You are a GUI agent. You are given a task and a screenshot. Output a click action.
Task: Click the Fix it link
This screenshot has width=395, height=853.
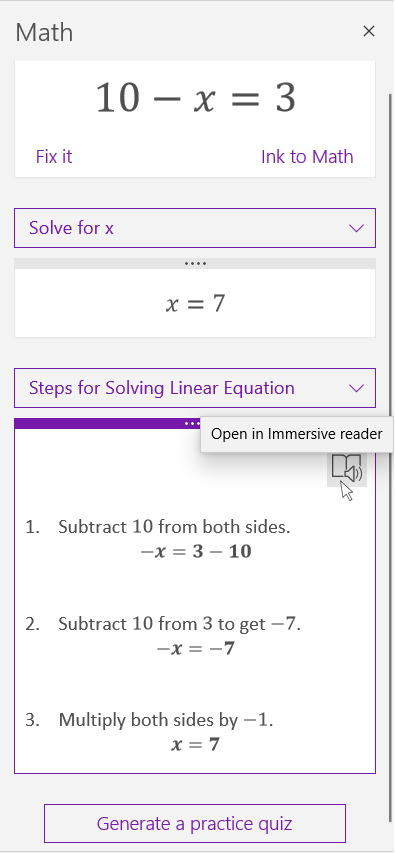pos(54,157)
